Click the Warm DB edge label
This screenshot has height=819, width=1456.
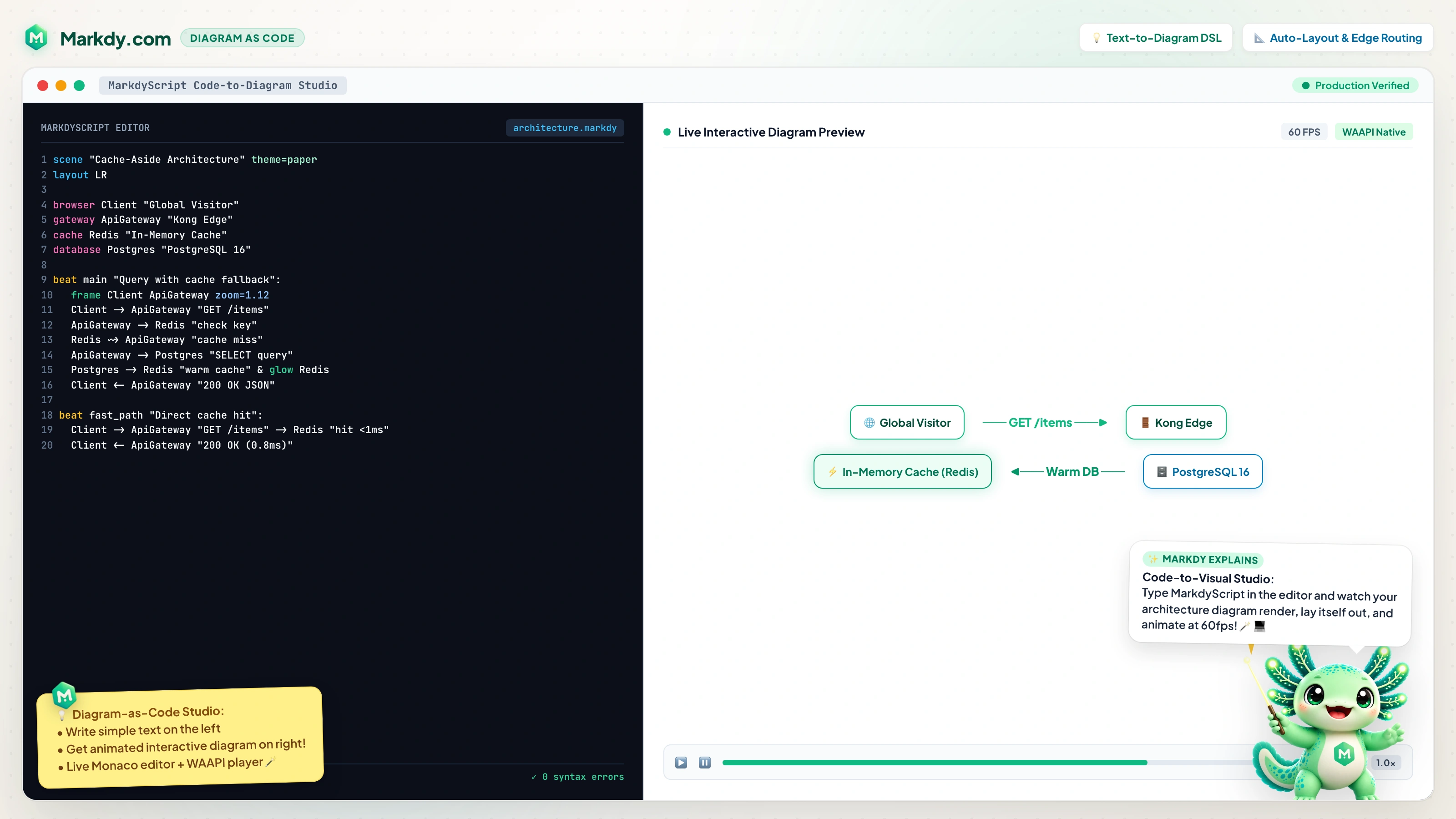pyautogui.click(x=1072, y=471)
